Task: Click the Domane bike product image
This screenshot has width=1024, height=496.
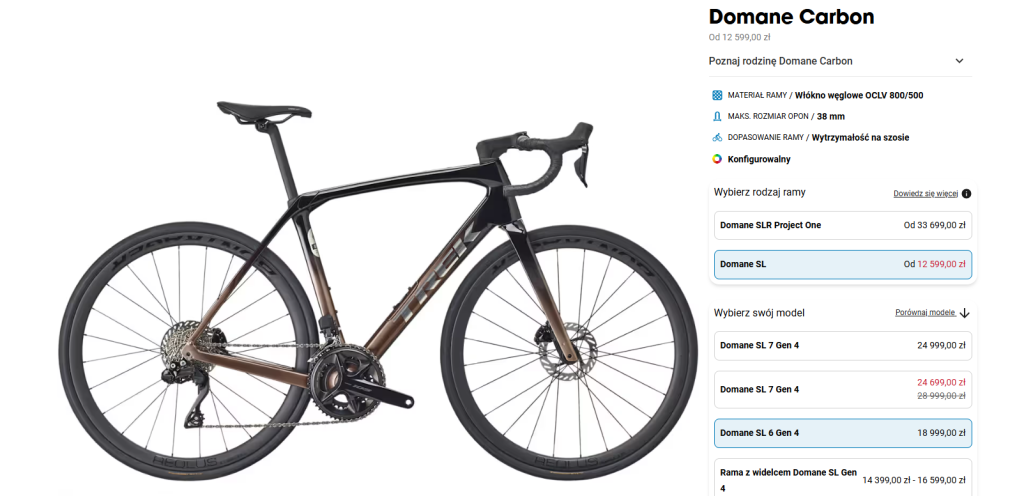Action: [377, 292]
